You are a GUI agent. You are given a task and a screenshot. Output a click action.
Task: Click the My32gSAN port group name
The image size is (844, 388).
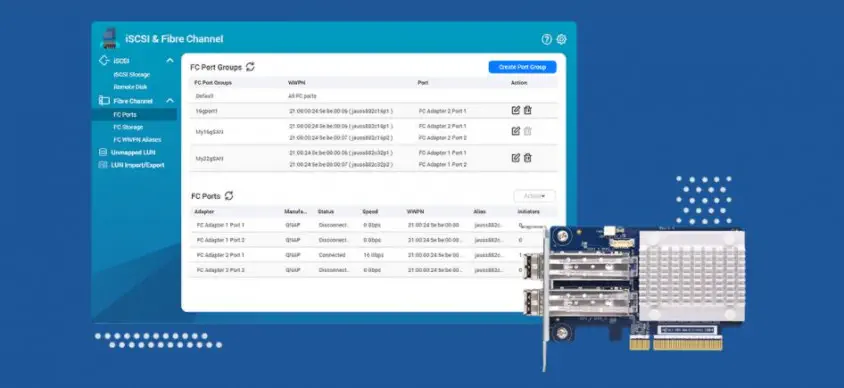(209, 158)
